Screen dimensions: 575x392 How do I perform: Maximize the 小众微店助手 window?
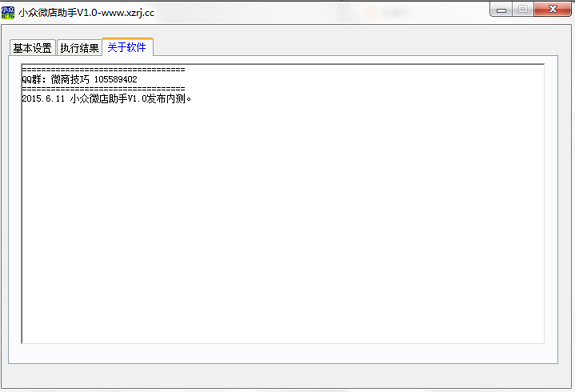click(x=523, y=10)
